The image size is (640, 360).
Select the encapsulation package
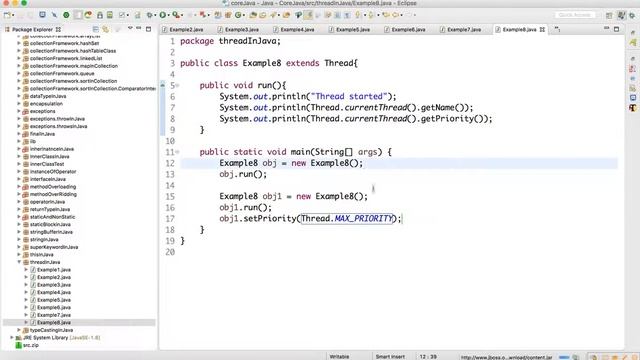tap(46, 104)
